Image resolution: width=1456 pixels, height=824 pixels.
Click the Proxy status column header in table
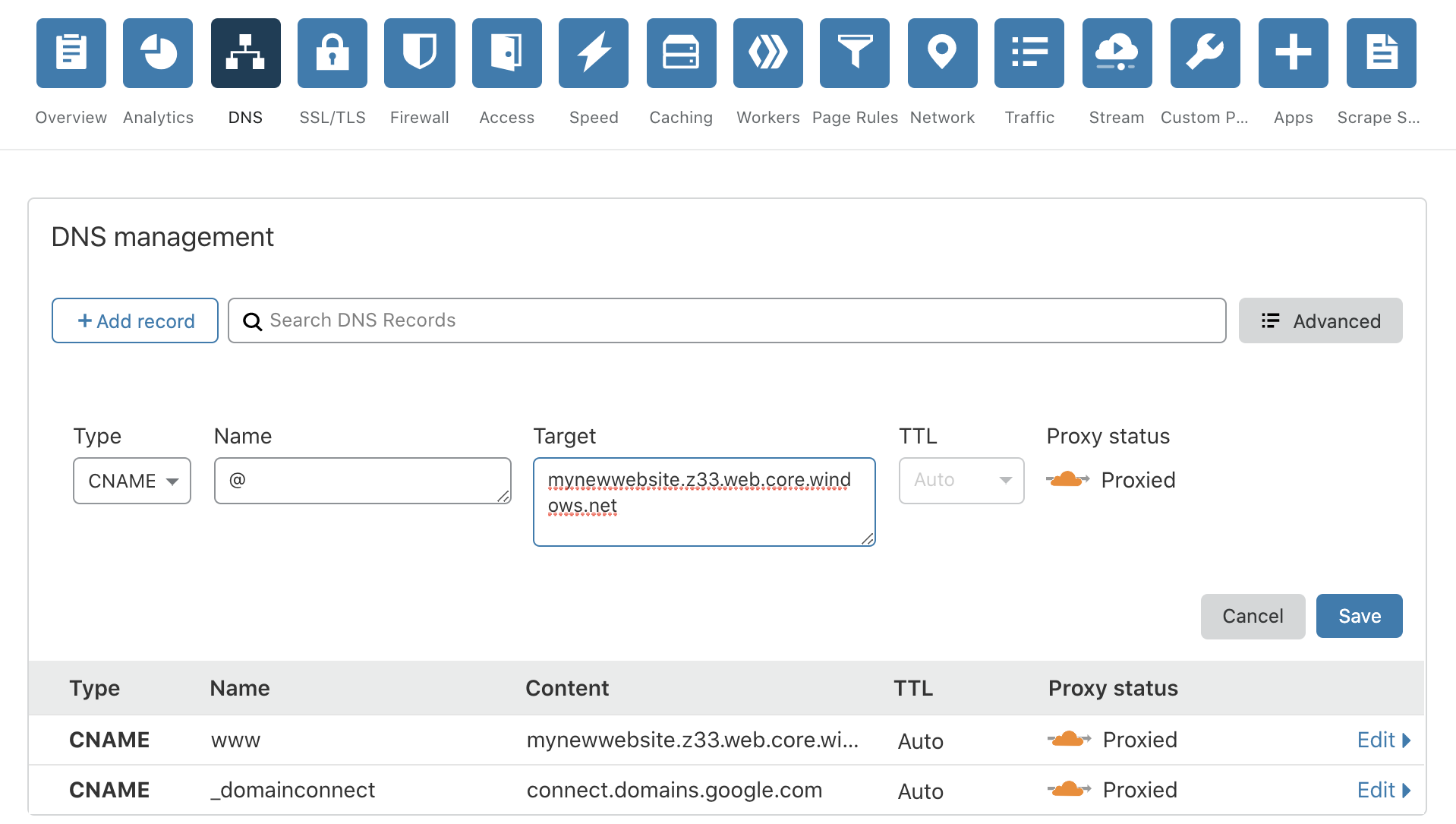click(1113, 688)
